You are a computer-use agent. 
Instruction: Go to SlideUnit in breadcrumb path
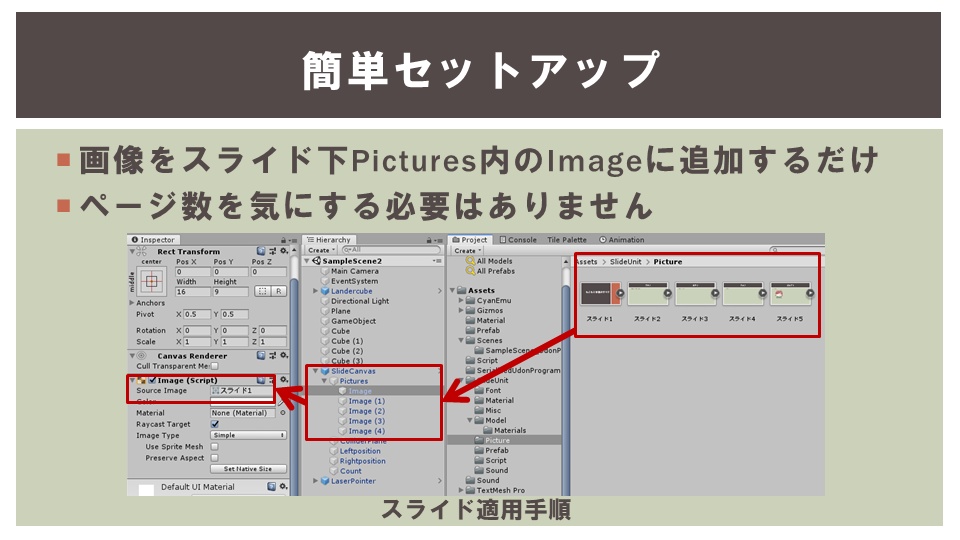tap(626, 261)
